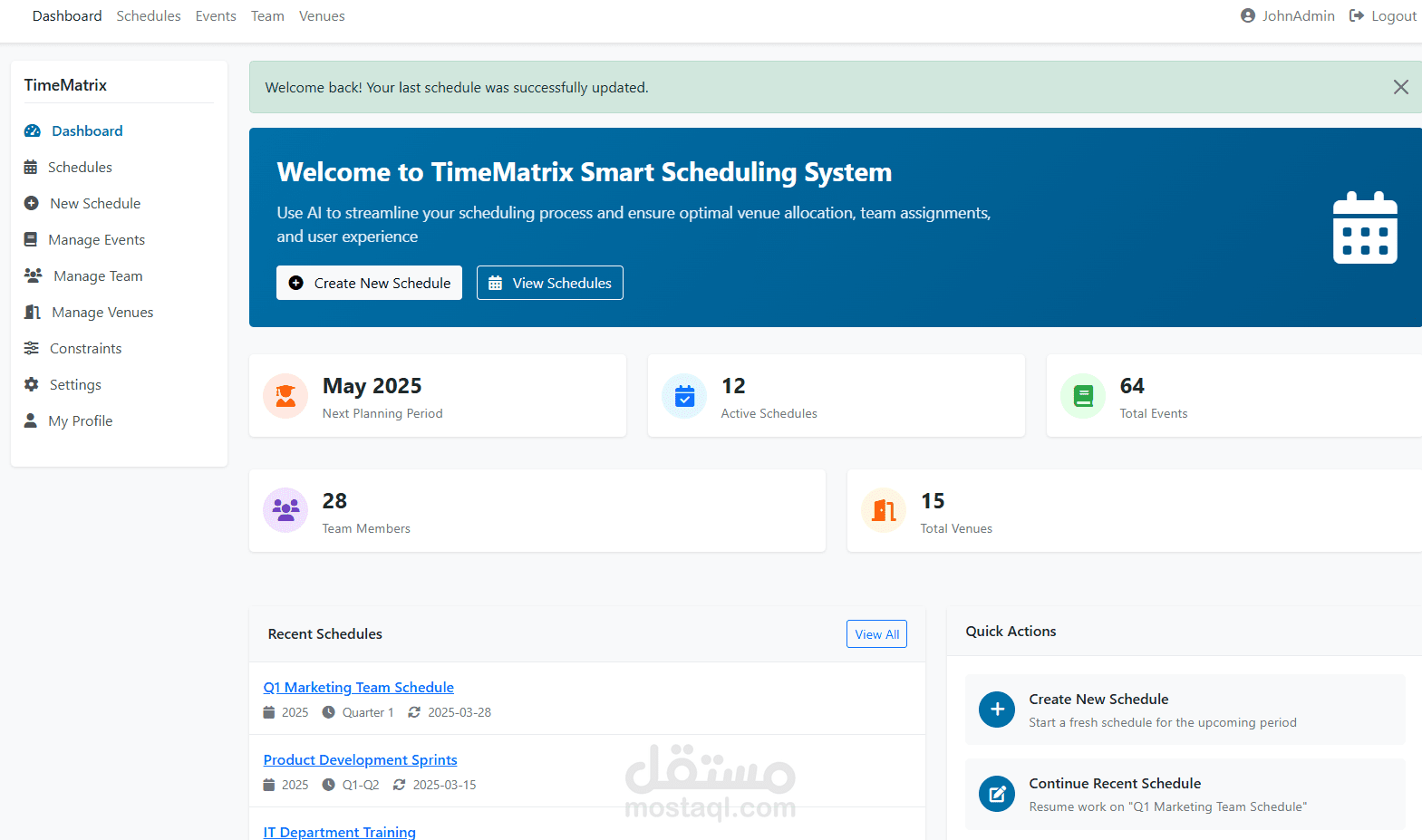Click the Constraints sliders icon in sidebar

point(32,348)
